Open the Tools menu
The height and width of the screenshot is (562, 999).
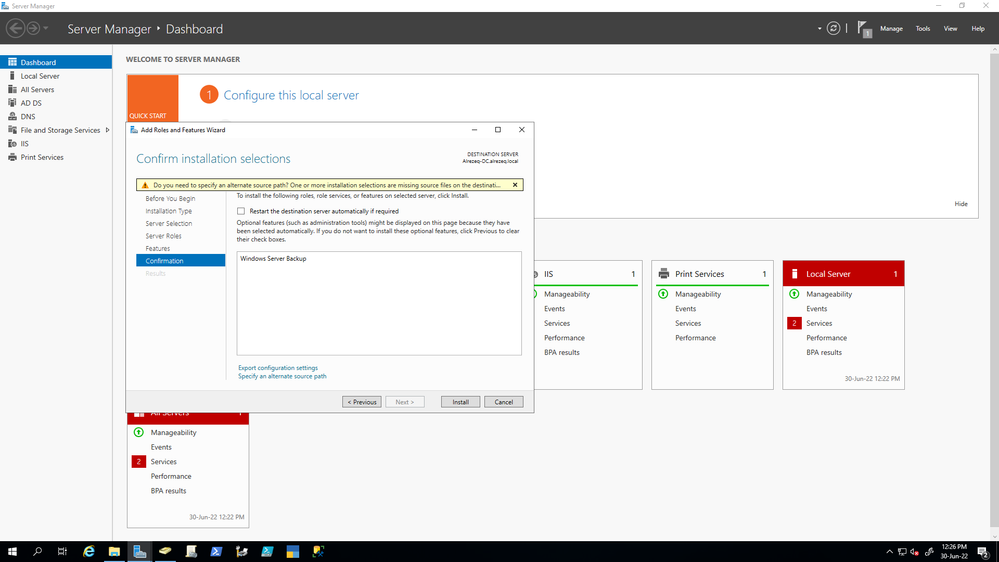(x=923, y=29)
